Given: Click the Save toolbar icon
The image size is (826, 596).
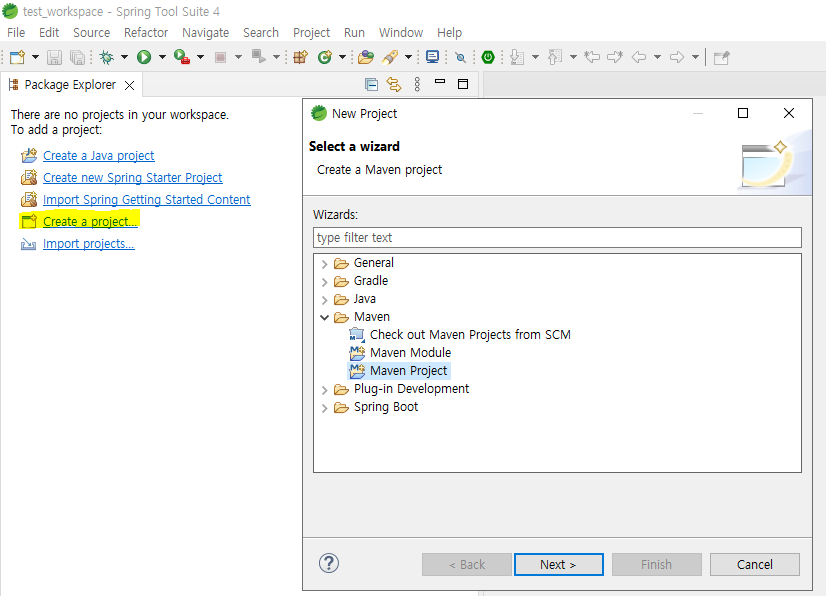Looking at the screenshot, I should pyautogui.click(x=54, y=57).
